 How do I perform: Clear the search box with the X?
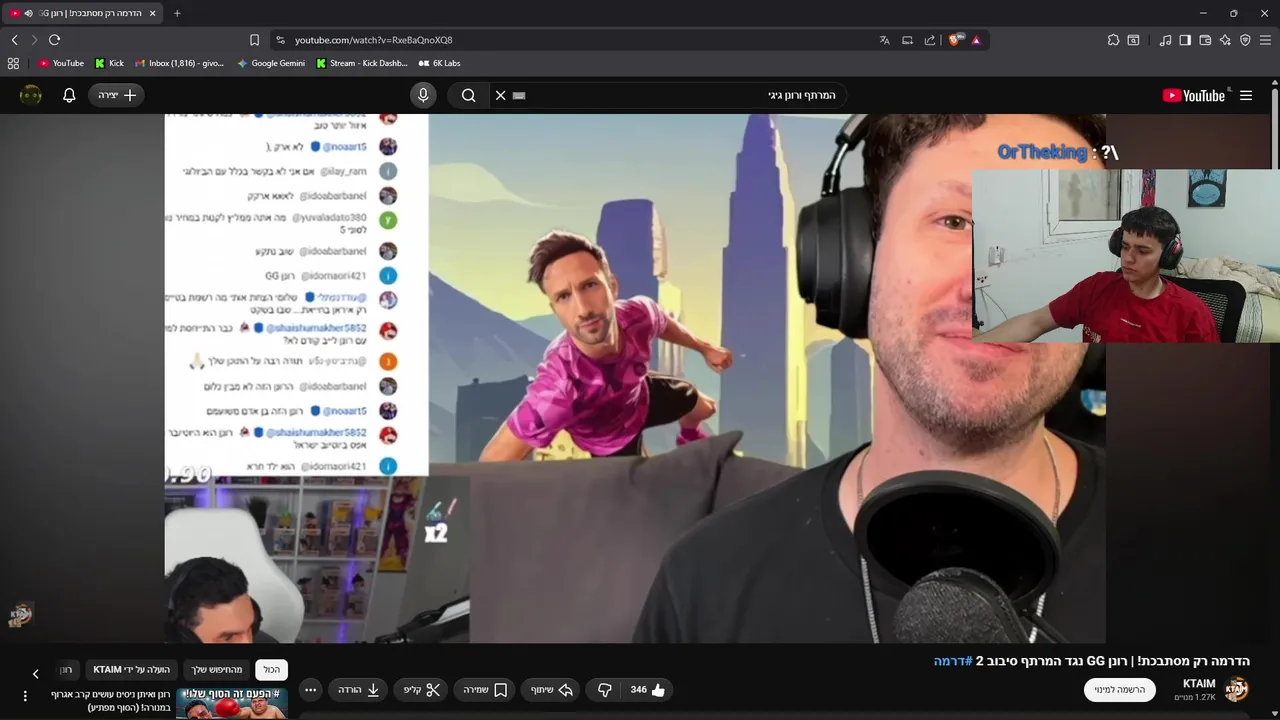pyautogui.click(x=501, y=95)
